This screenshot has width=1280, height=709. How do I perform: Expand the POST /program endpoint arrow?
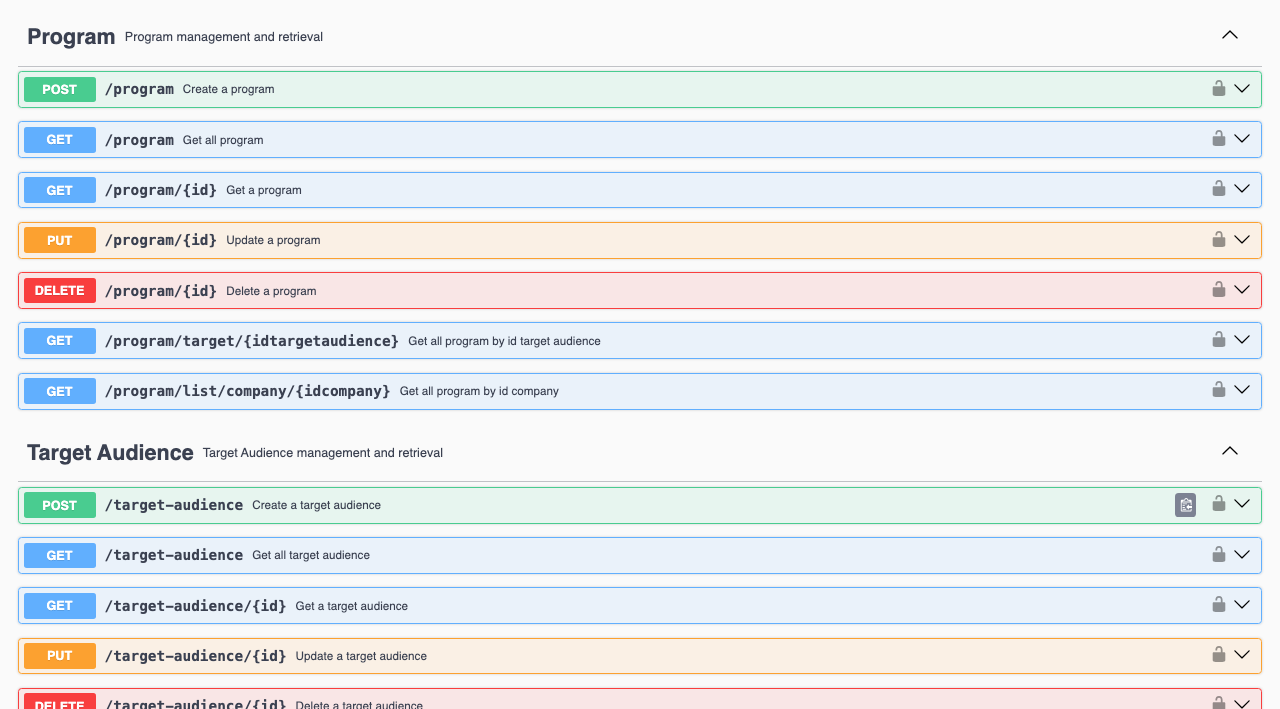(1242, 88)
